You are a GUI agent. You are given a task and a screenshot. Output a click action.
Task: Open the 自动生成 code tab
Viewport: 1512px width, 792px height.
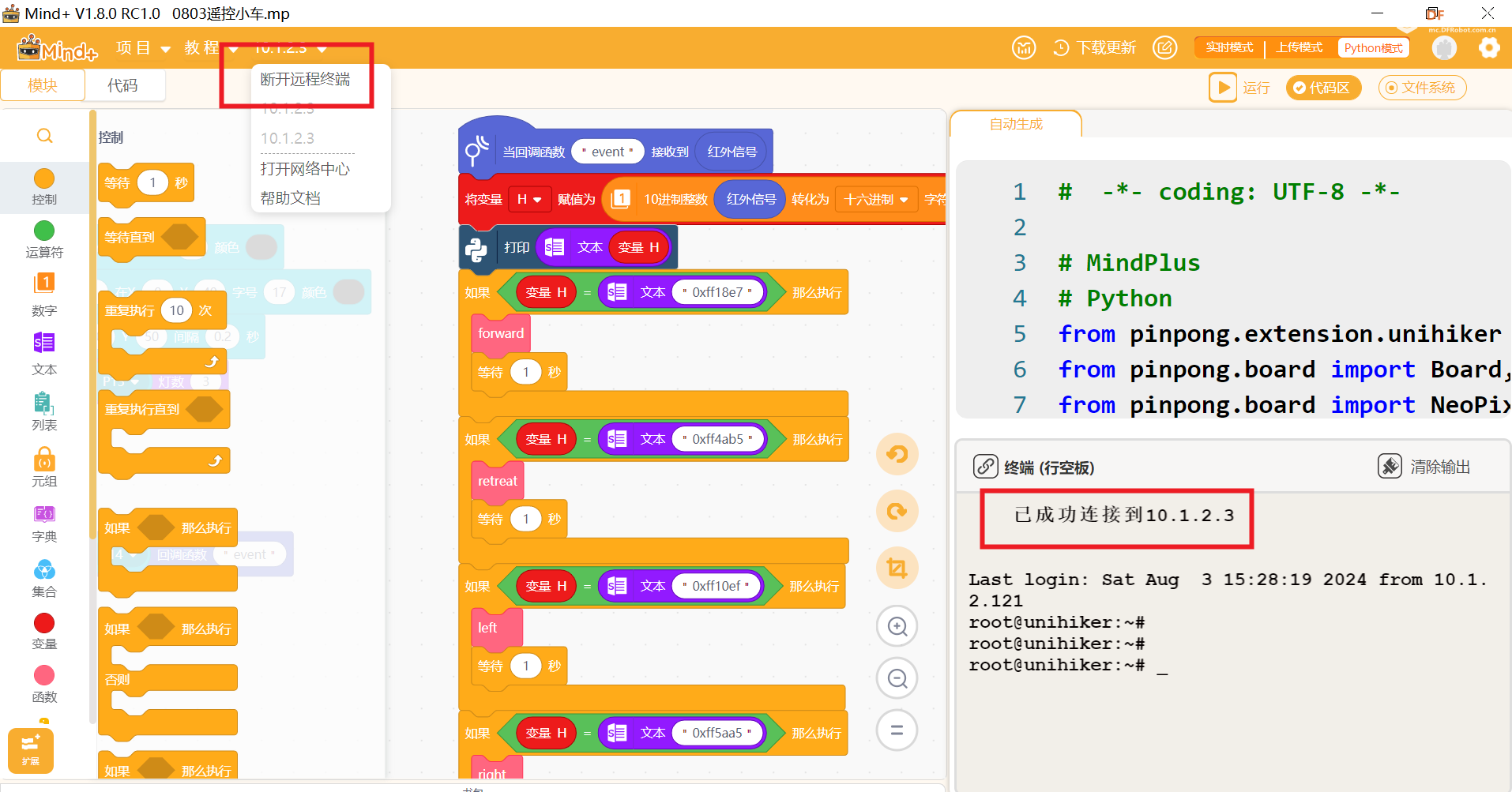tap(1016, 124)
